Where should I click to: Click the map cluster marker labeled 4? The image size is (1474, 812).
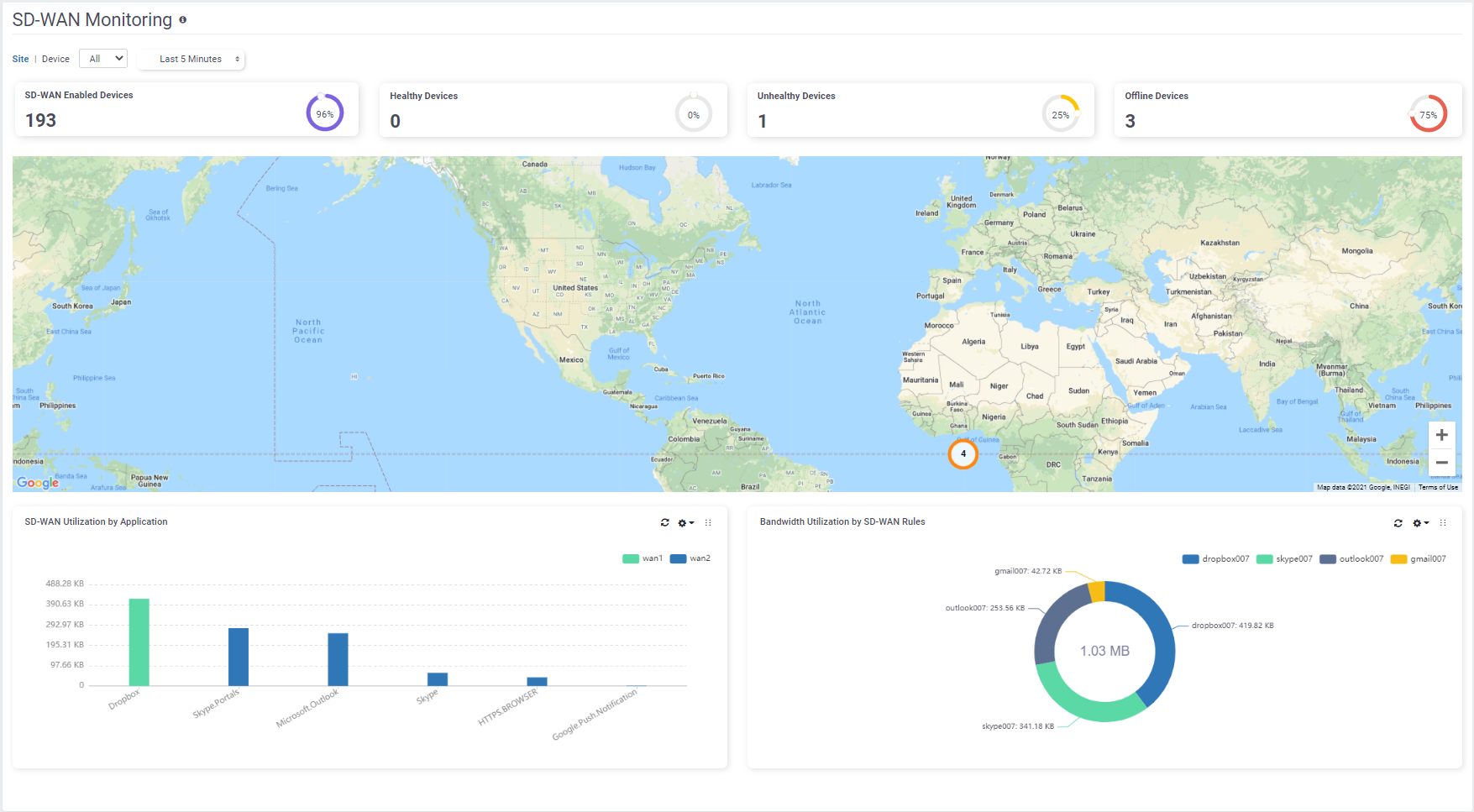[x=963, y=453]
